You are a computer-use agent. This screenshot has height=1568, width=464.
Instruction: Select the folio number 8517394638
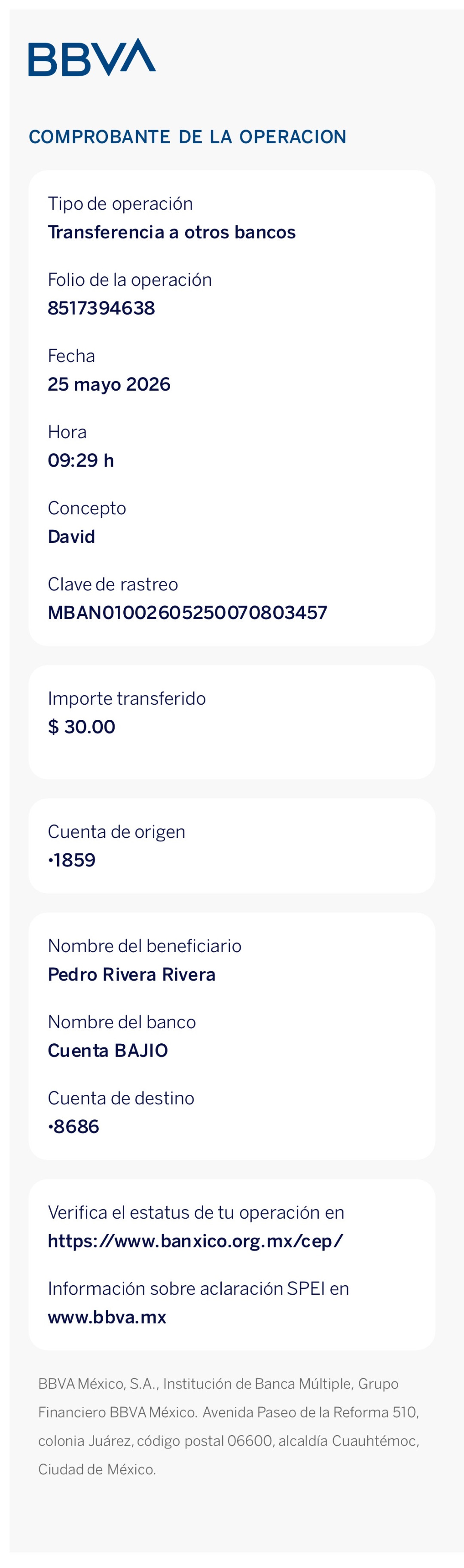101,308
